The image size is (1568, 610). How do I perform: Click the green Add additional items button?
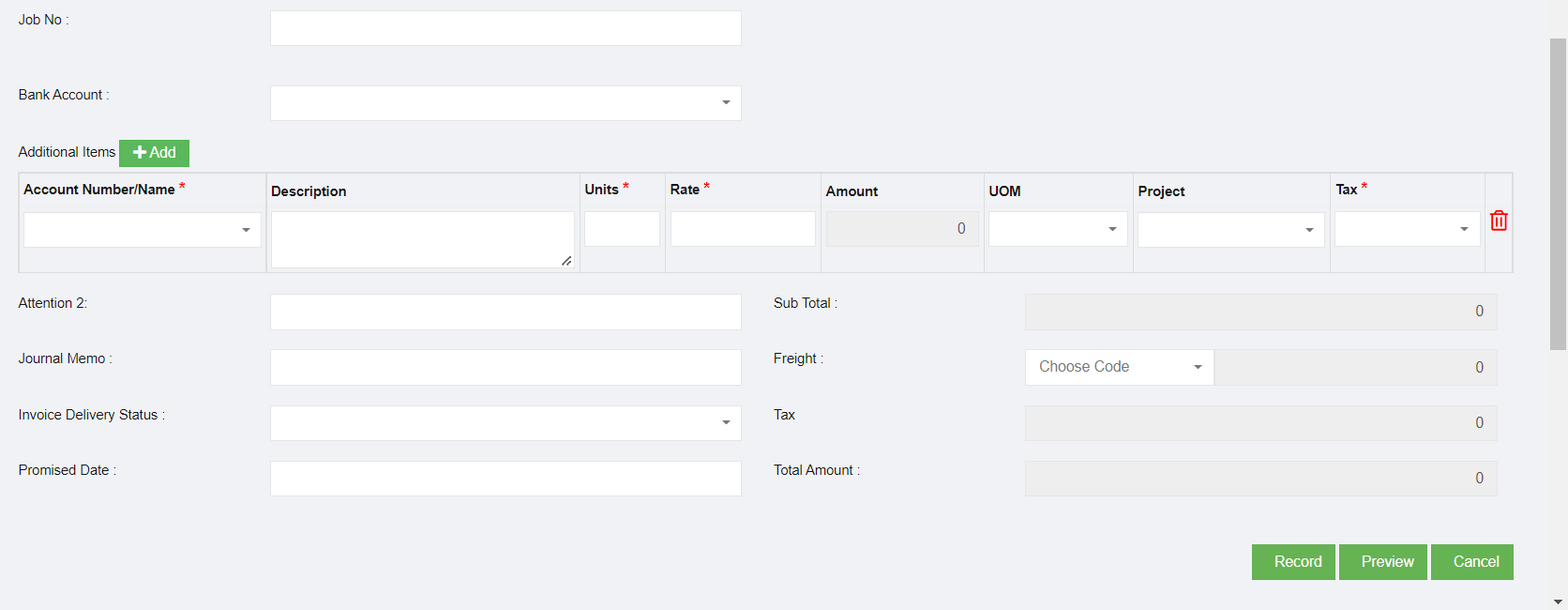point(154,153)
